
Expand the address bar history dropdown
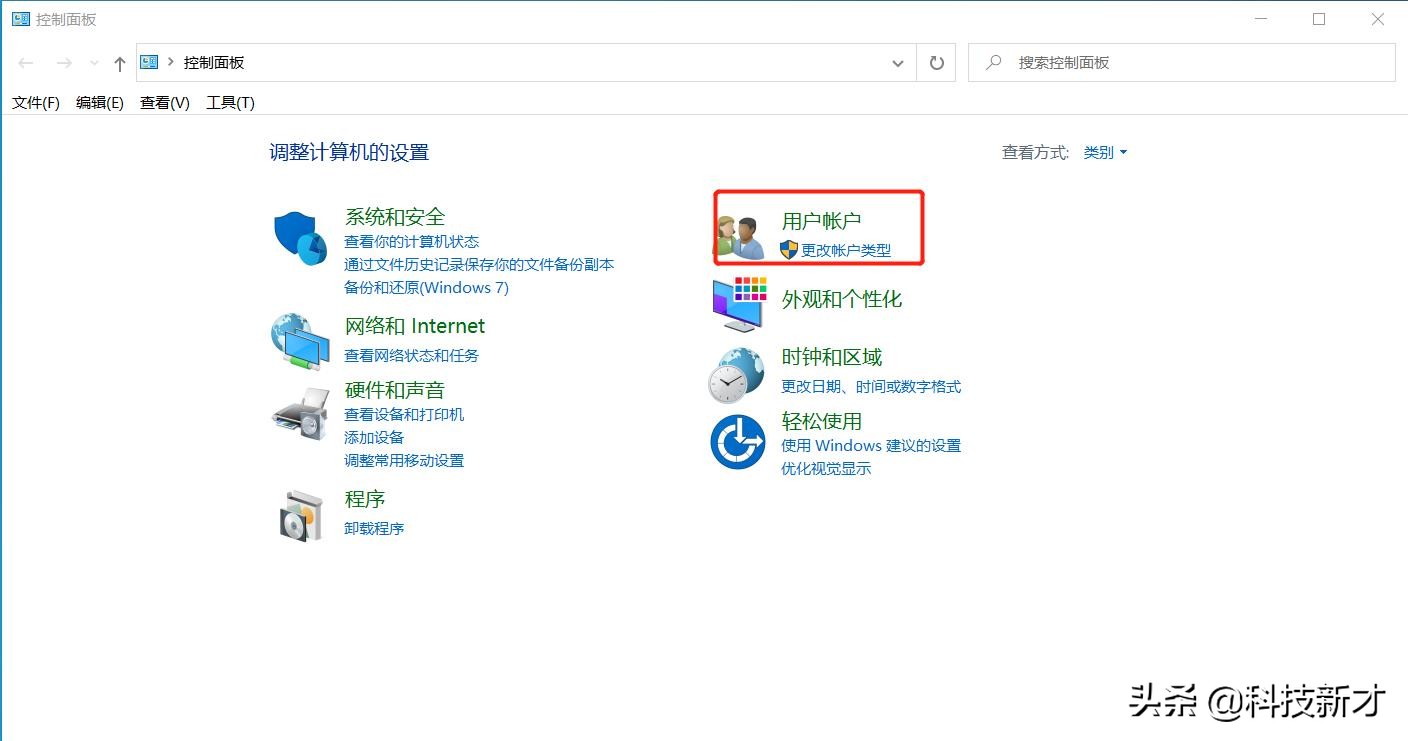898,62
